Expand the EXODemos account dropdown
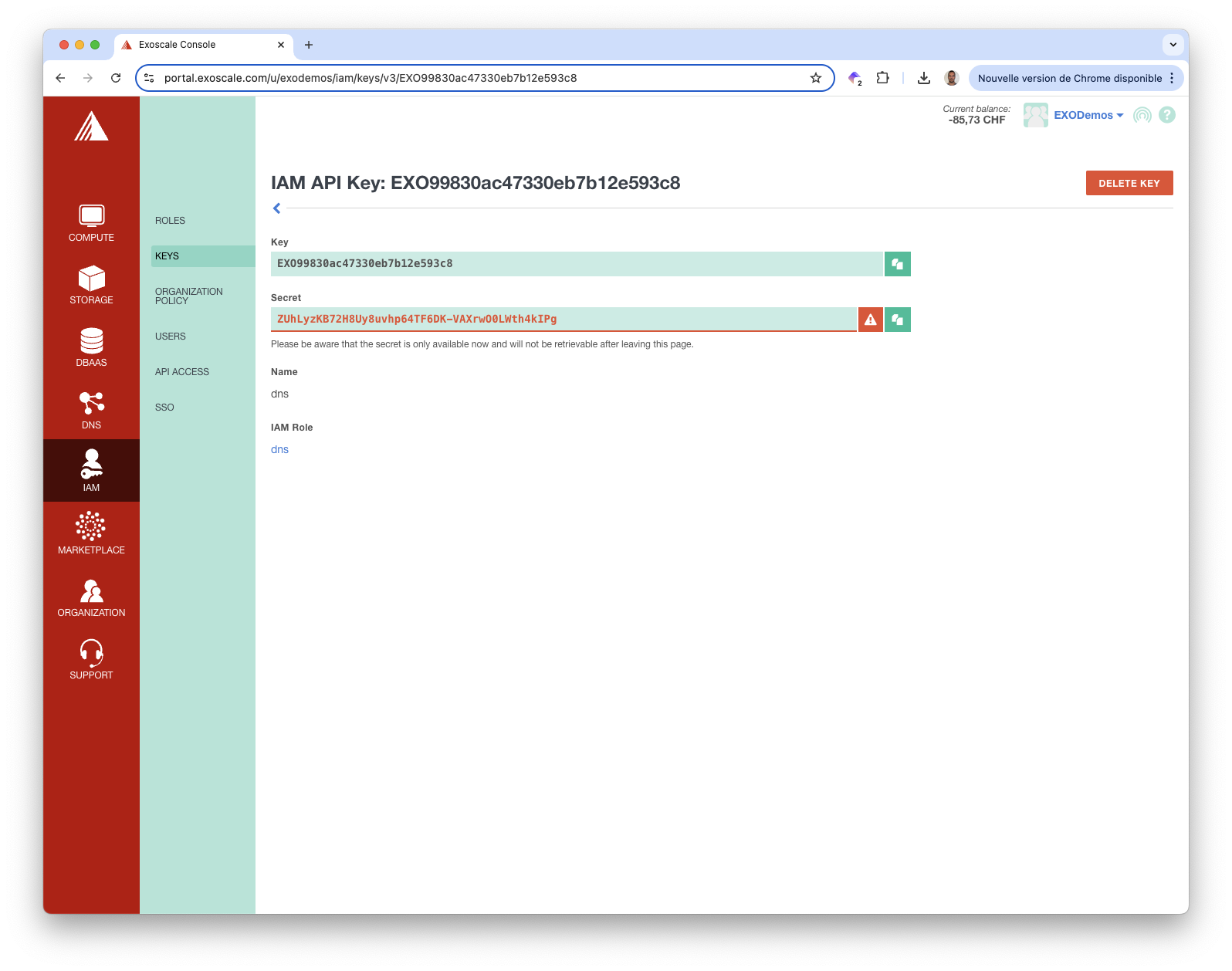 [1088, 115]
